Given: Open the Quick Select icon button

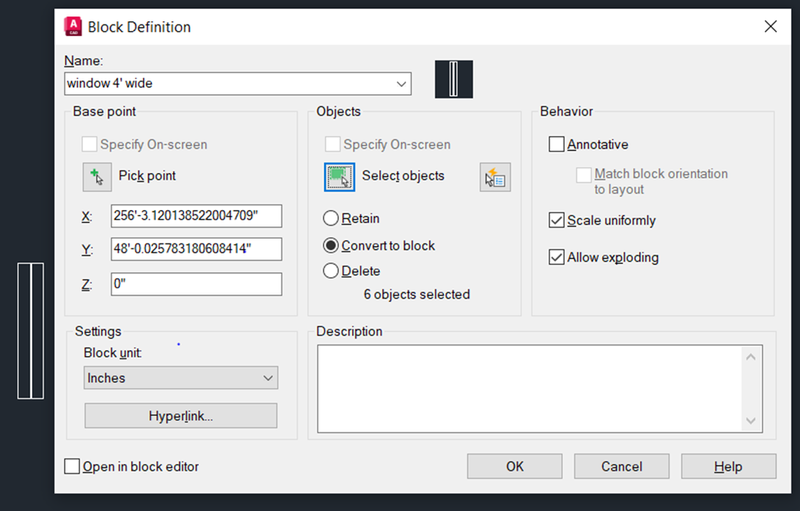Looking at the screenshot, I should (x=495, y=177).
